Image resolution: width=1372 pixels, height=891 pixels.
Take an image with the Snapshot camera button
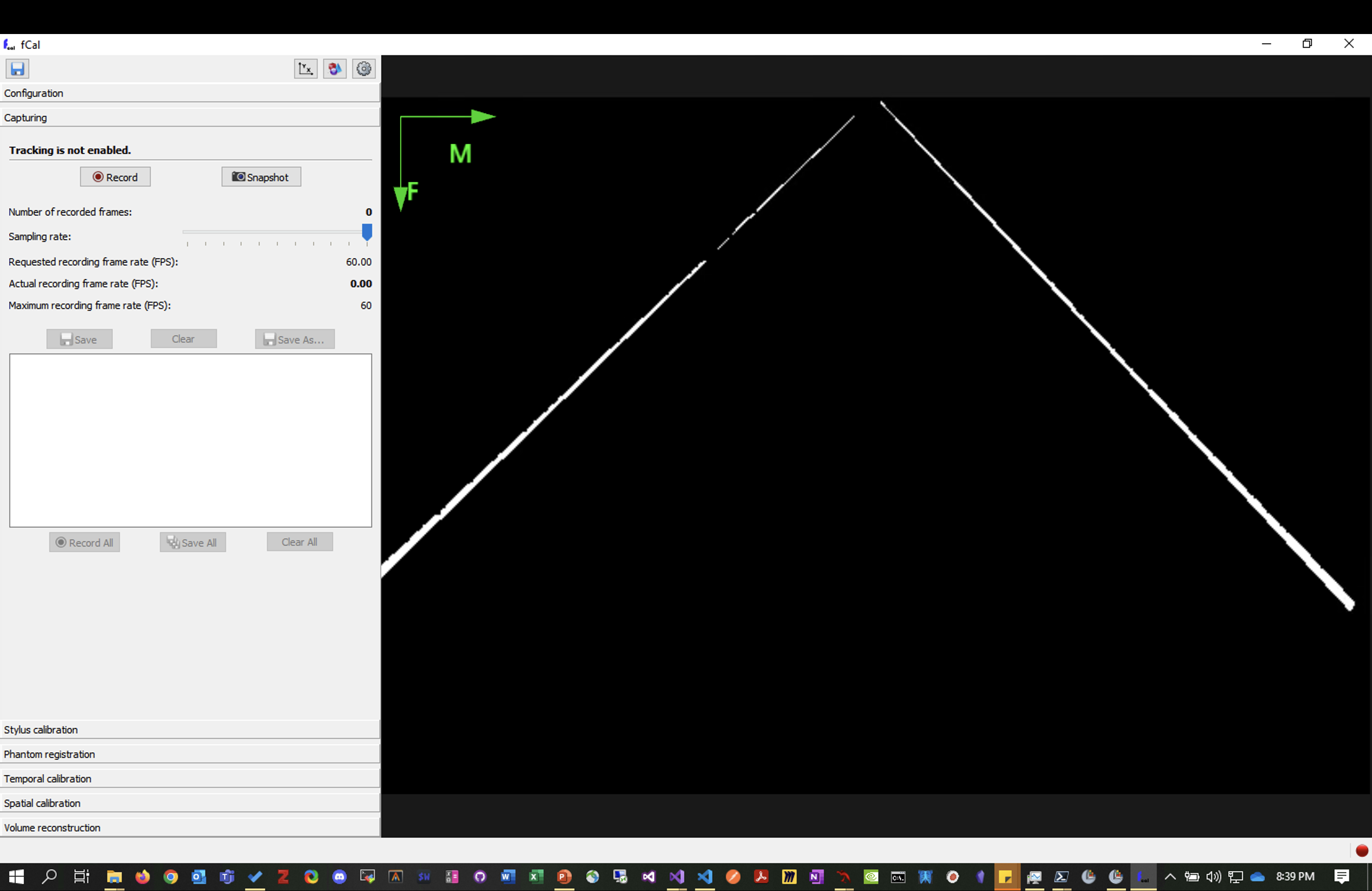coord(260,177)
